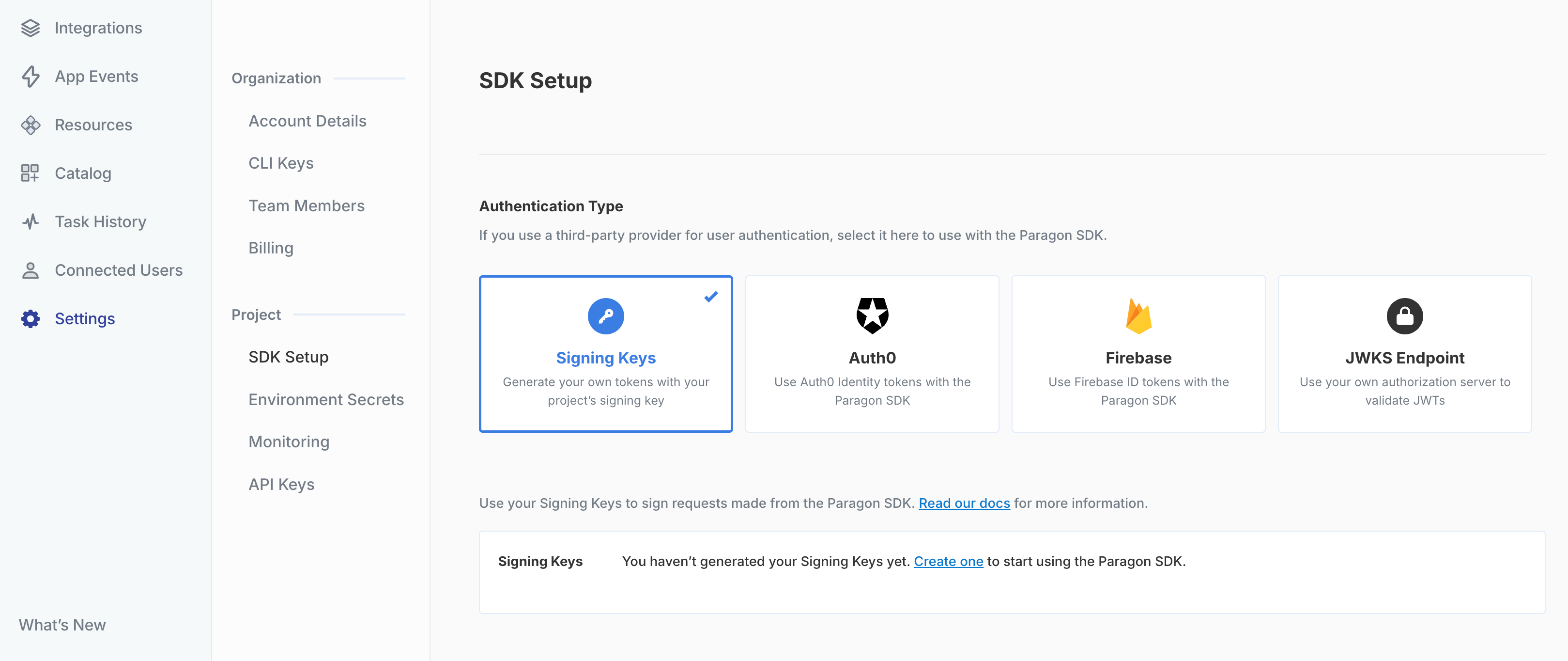Open Billing settings
Screen dimensions: 1568x661
coord(271,248)
